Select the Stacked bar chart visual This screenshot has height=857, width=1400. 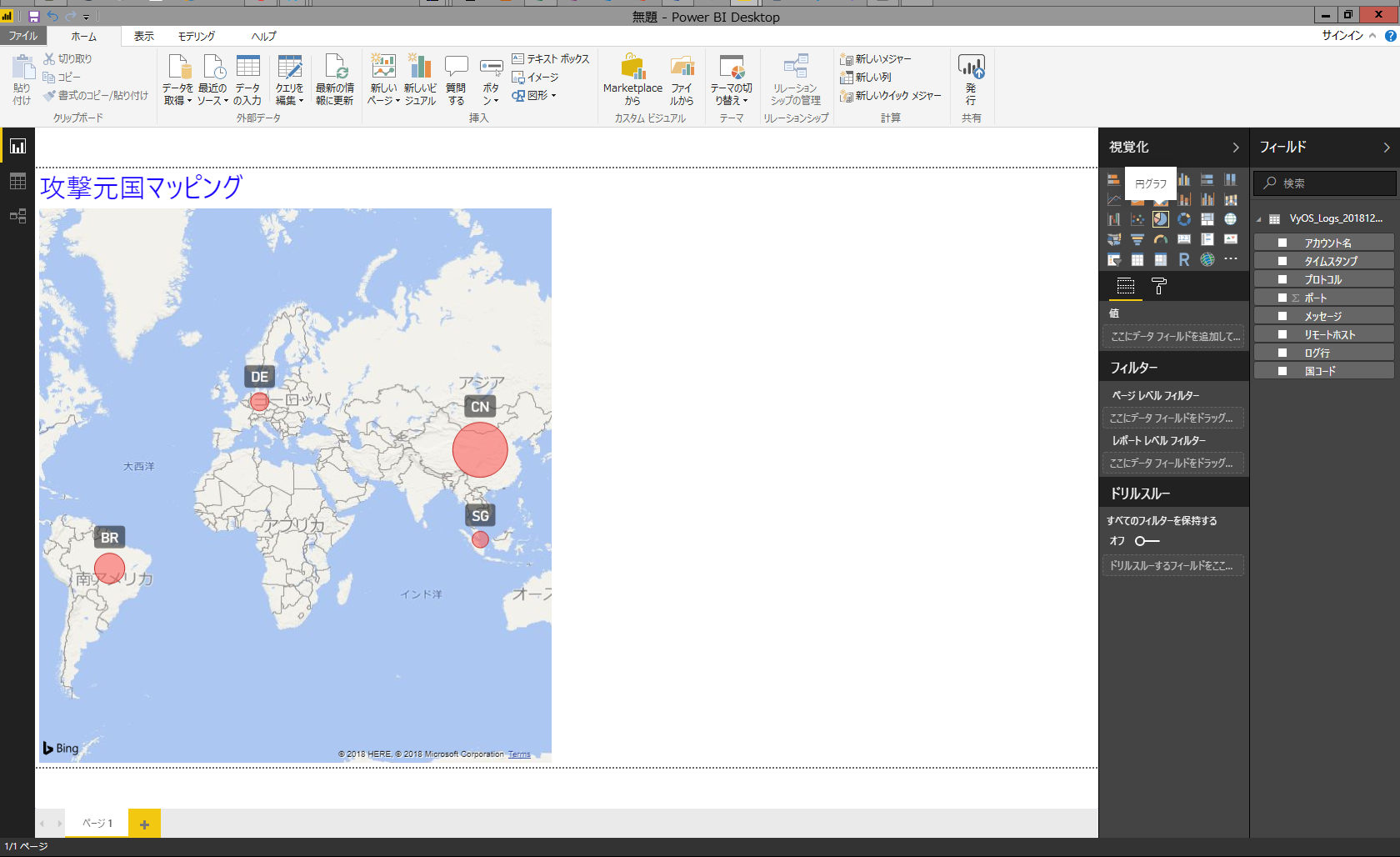coord(1113,179)
